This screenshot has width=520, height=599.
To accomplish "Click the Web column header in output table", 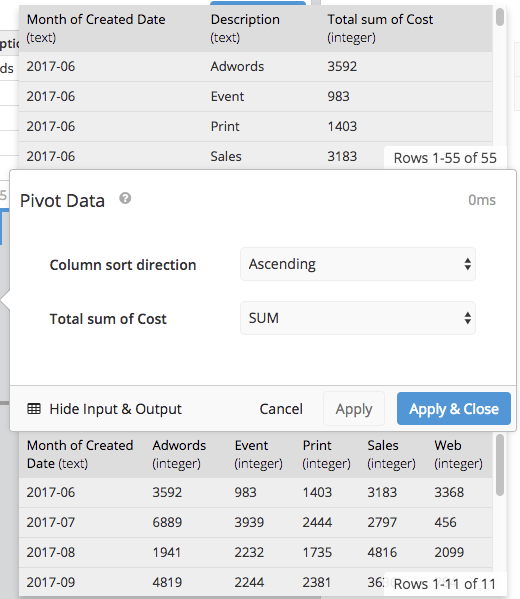I will coord(458,454).
